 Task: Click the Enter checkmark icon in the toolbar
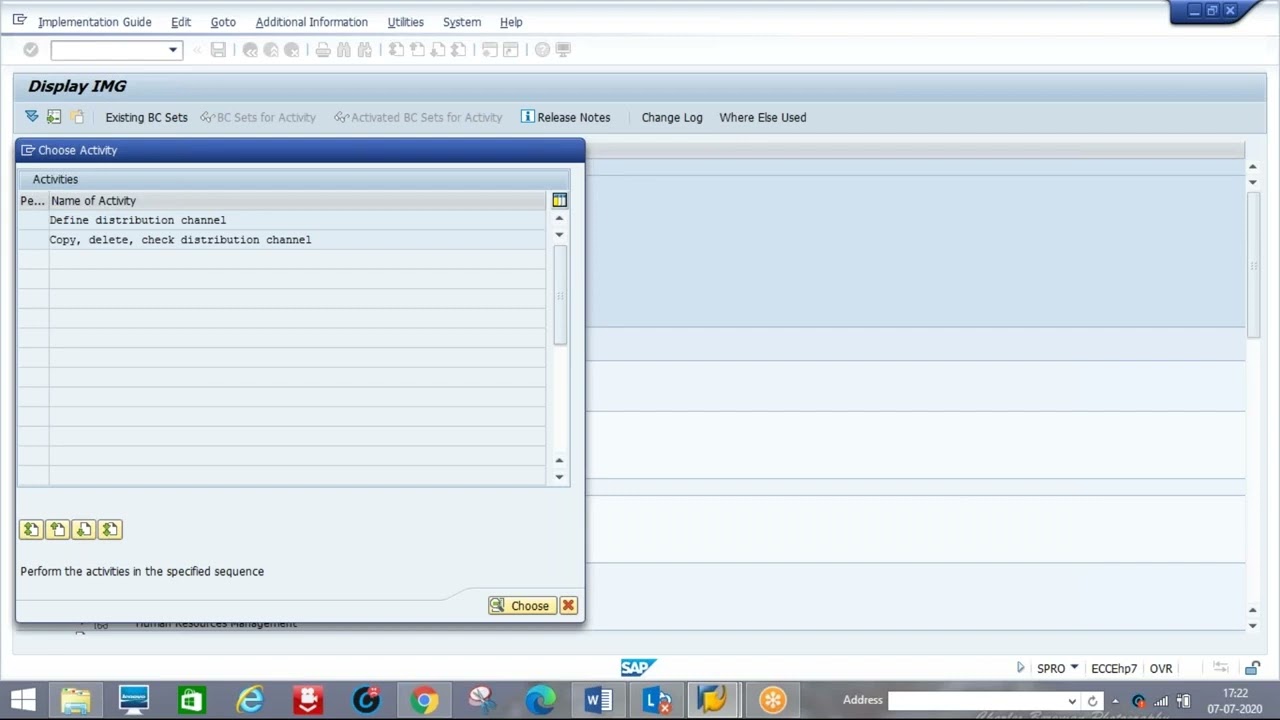point(31,50)
